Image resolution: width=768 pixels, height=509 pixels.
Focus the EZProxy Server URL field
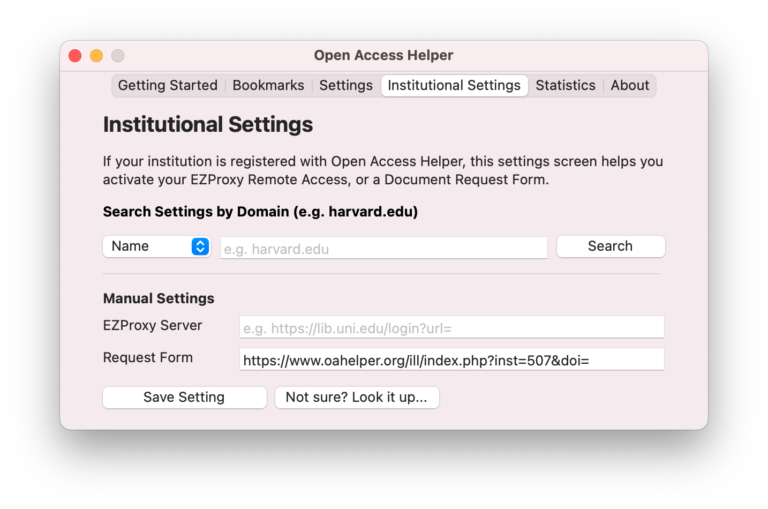click(452, 327)
